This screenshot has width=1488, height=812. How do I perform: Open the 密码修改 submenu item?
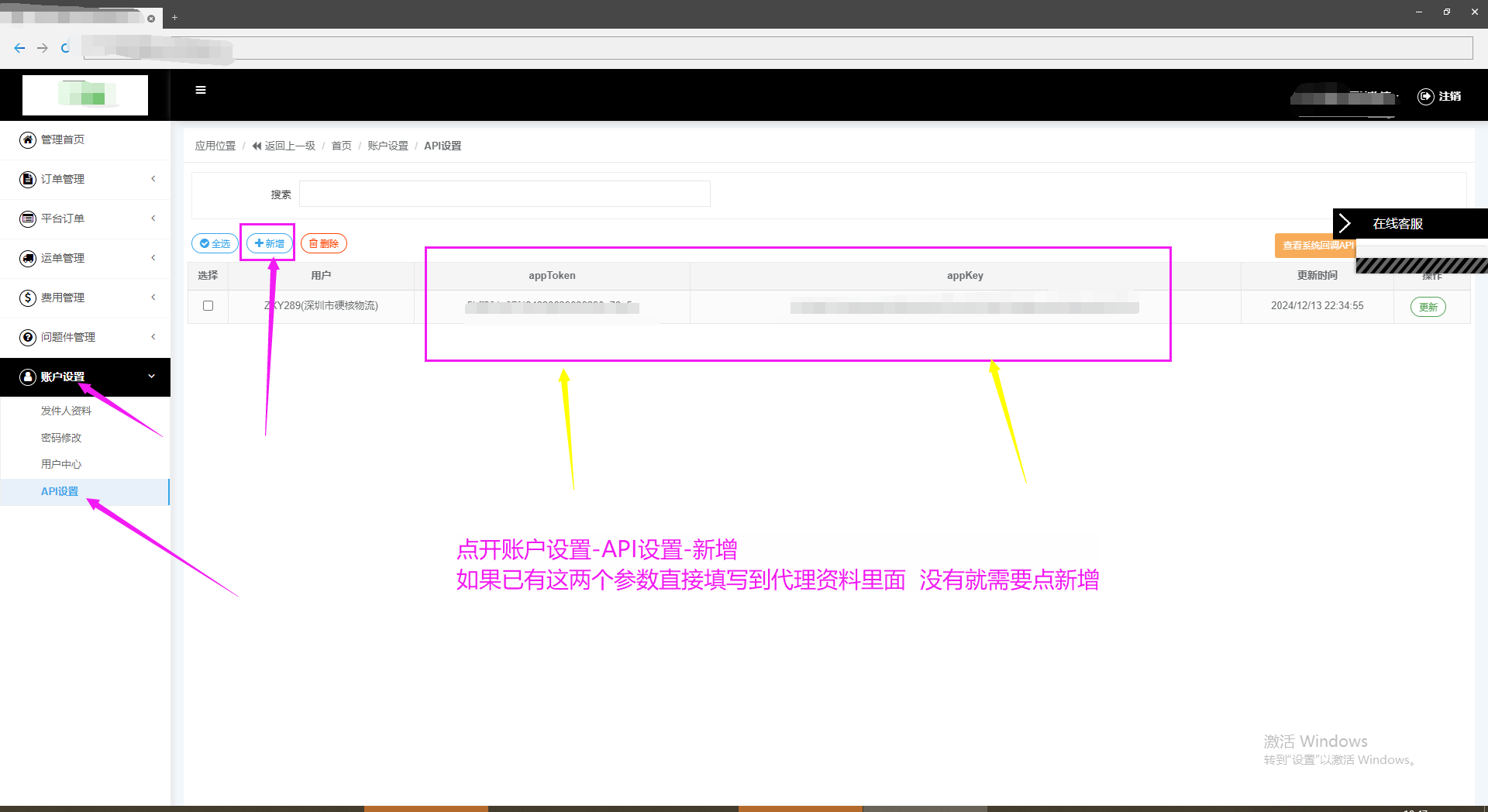point(61,438)
